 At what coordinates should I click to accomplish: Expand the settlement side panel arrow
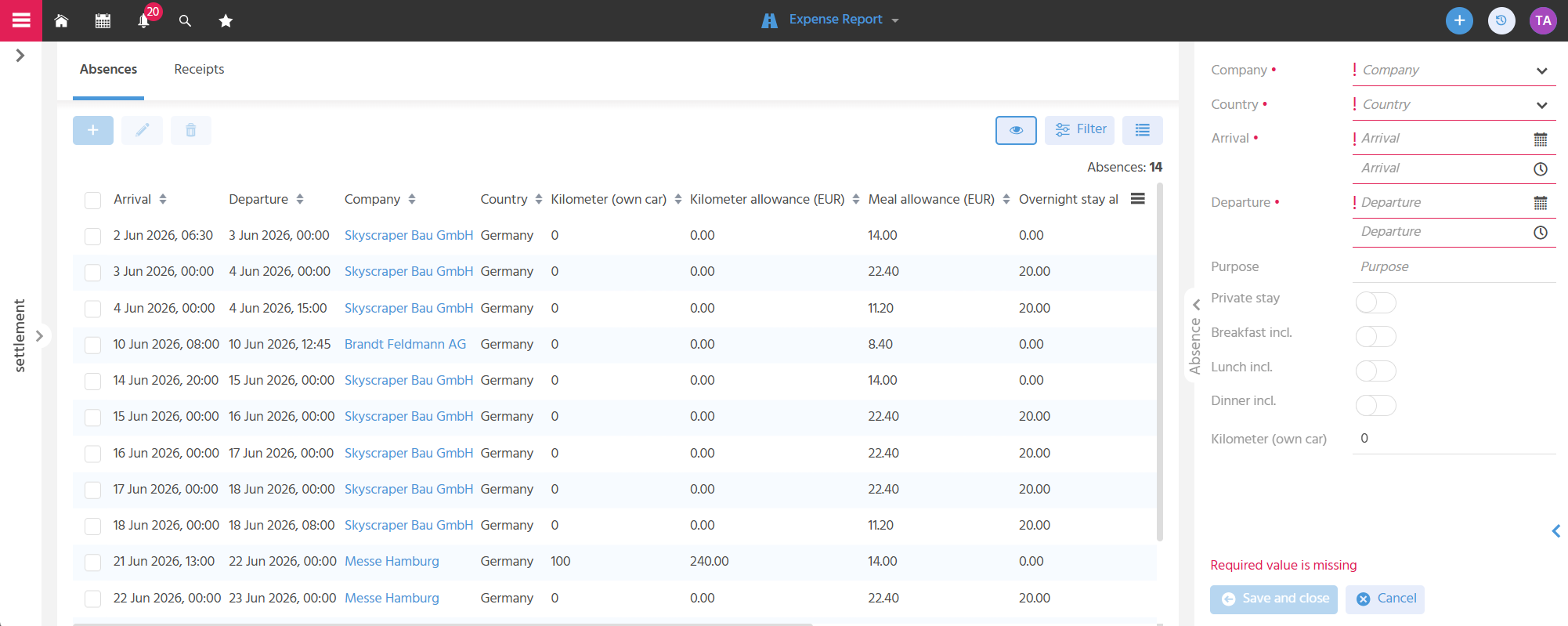tap(39, 335)
